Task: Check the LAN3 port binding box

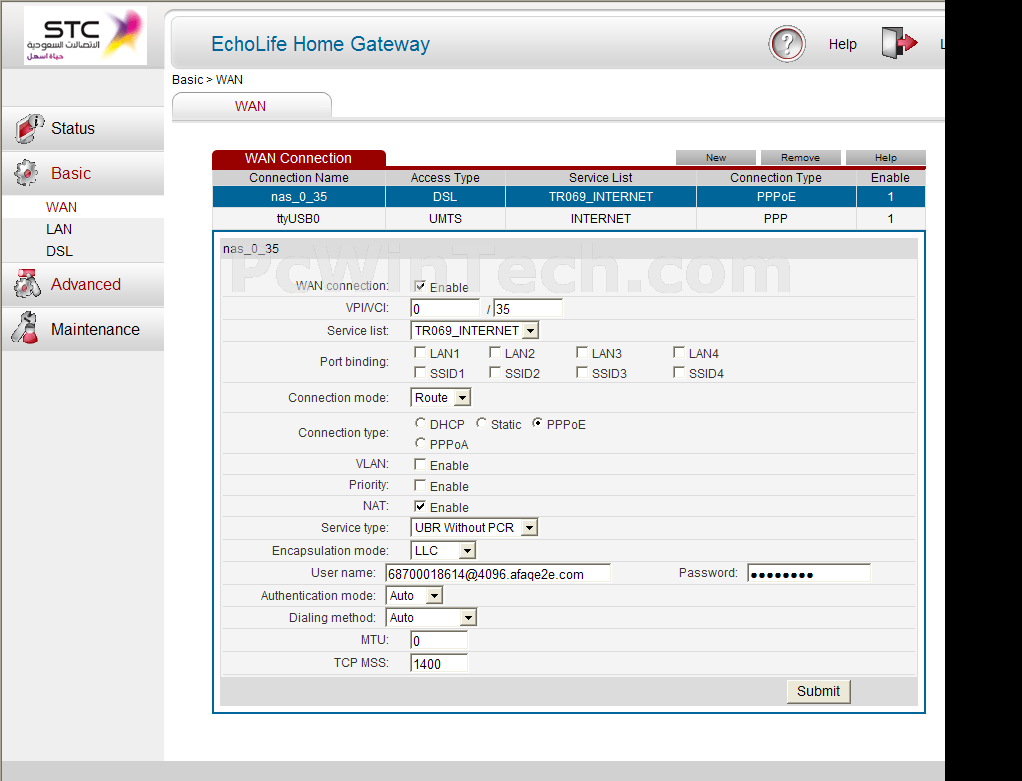Action: coord(582,353)
